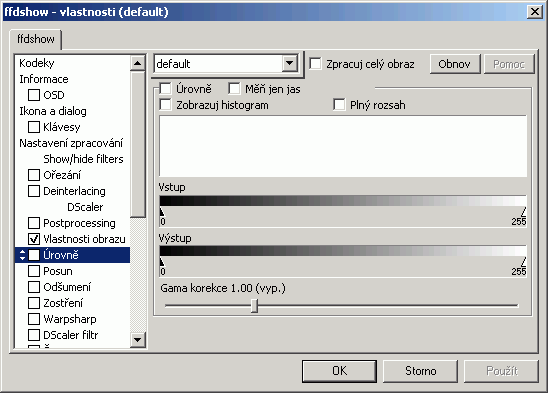
Task: Toggle the Odšumení checkbox
Action: tap(34, 287)
